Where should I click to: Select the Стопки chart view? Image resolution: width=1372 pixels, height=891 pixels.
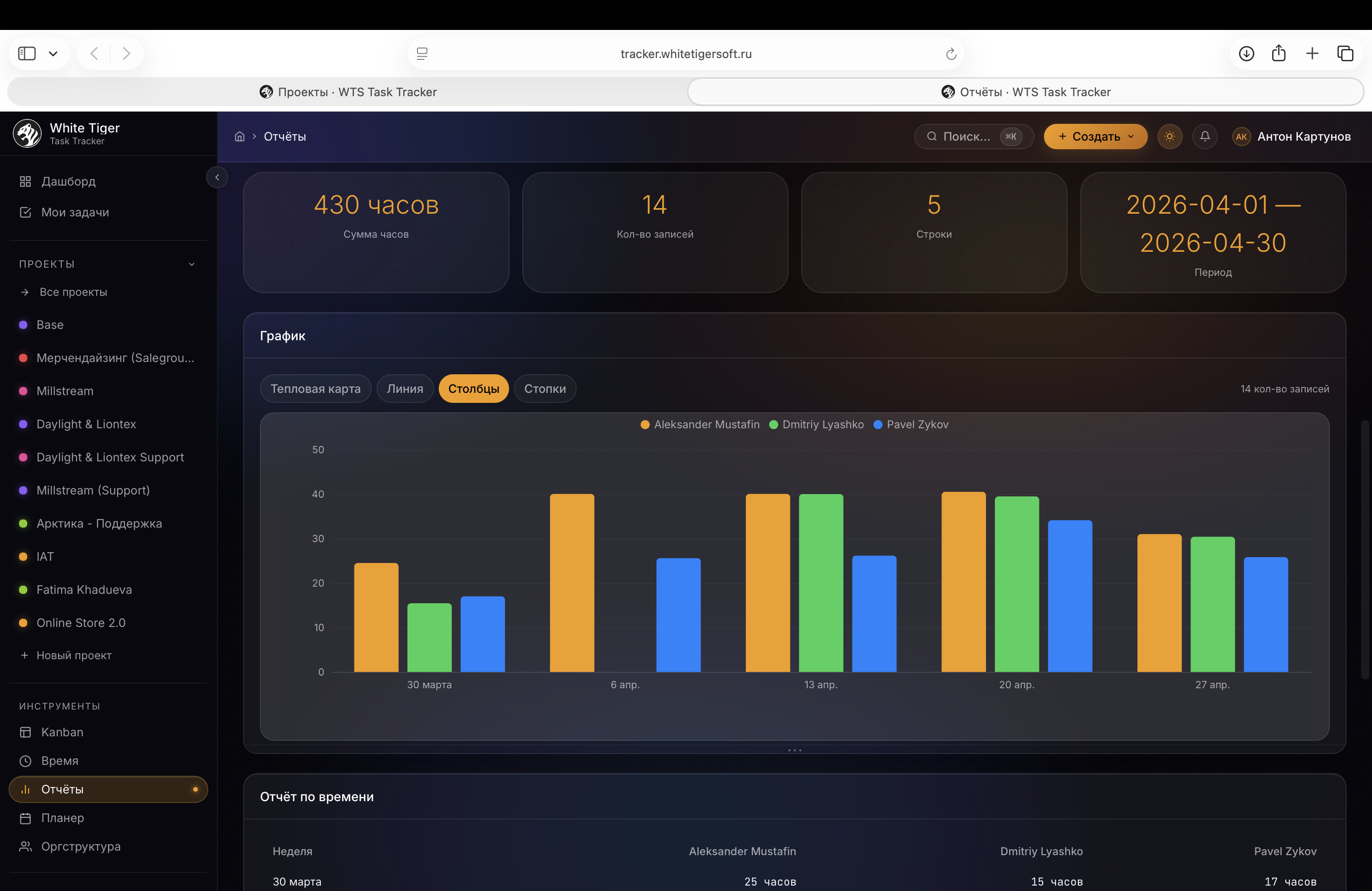(x=545, y=388)
